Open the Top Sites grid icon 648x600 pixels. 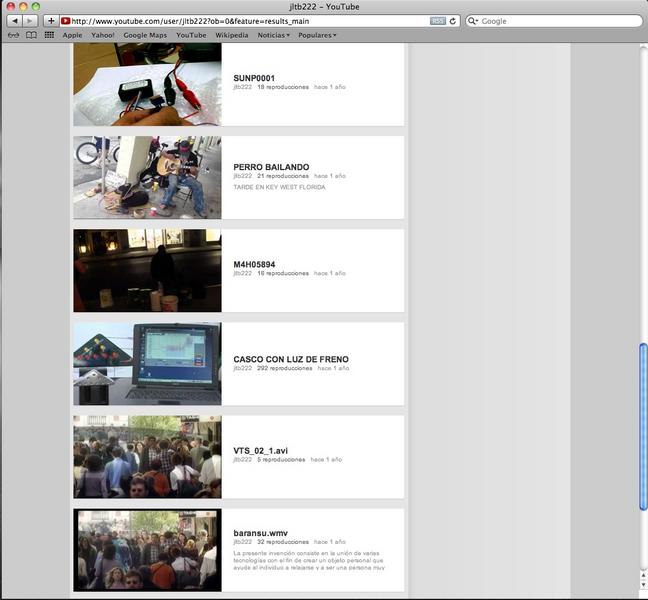[x=49, y=35]
